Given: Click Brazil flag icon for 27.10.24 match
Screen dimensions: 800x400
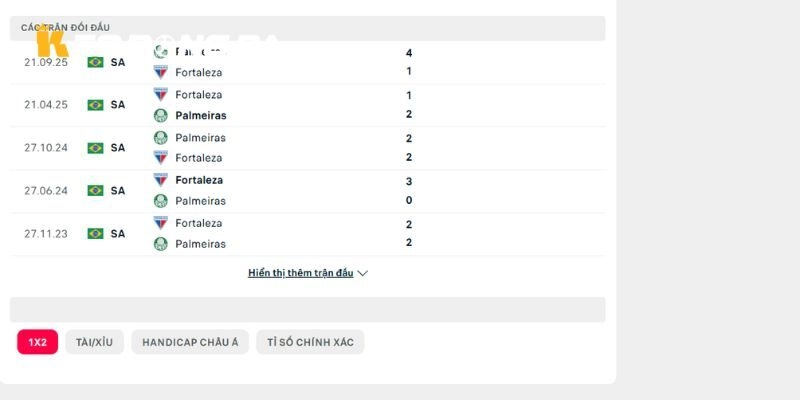Looking at the screenshot, I should [x=95, y=148].
